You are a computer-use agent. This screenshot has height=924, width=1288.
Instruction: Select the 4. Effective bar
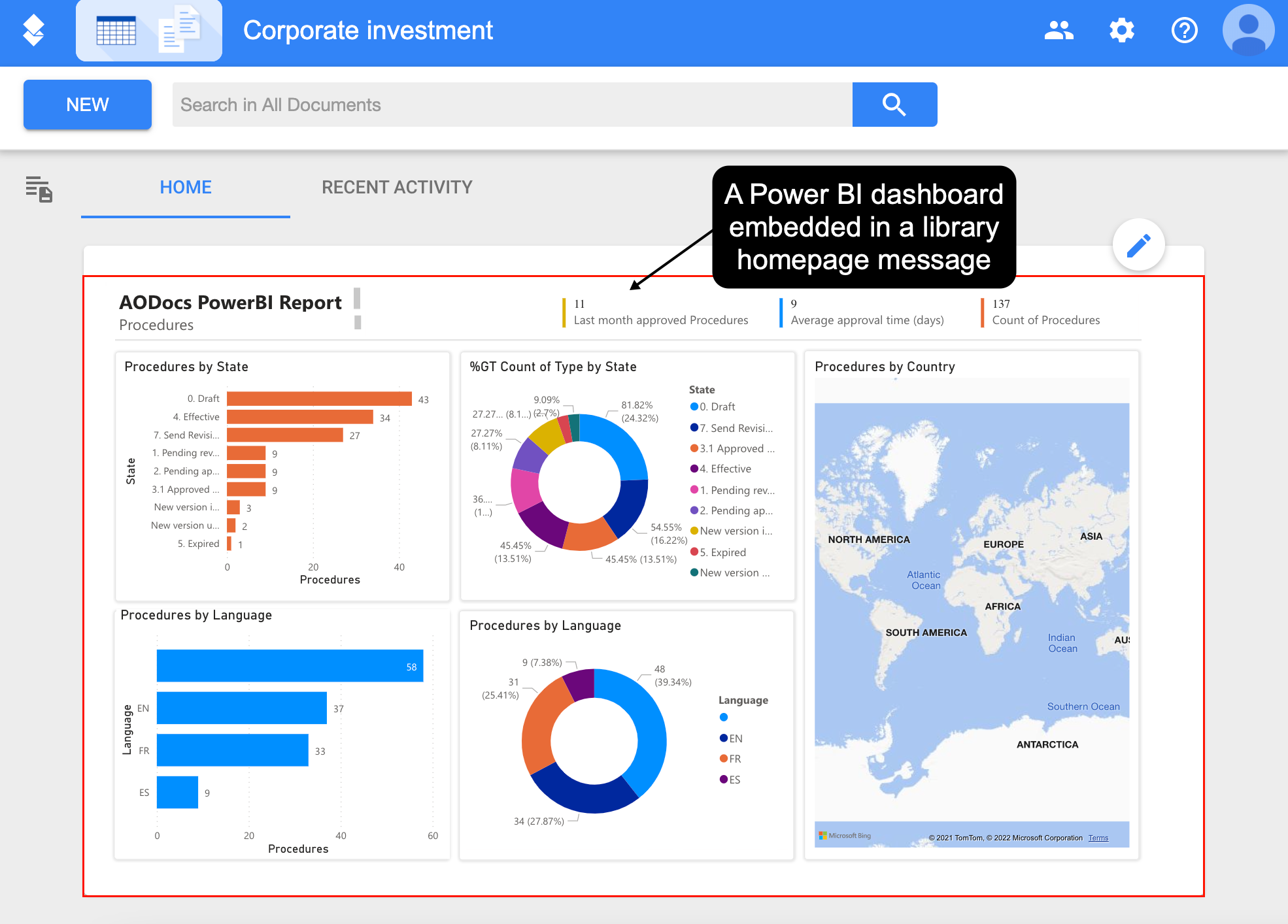coord(300,417)
